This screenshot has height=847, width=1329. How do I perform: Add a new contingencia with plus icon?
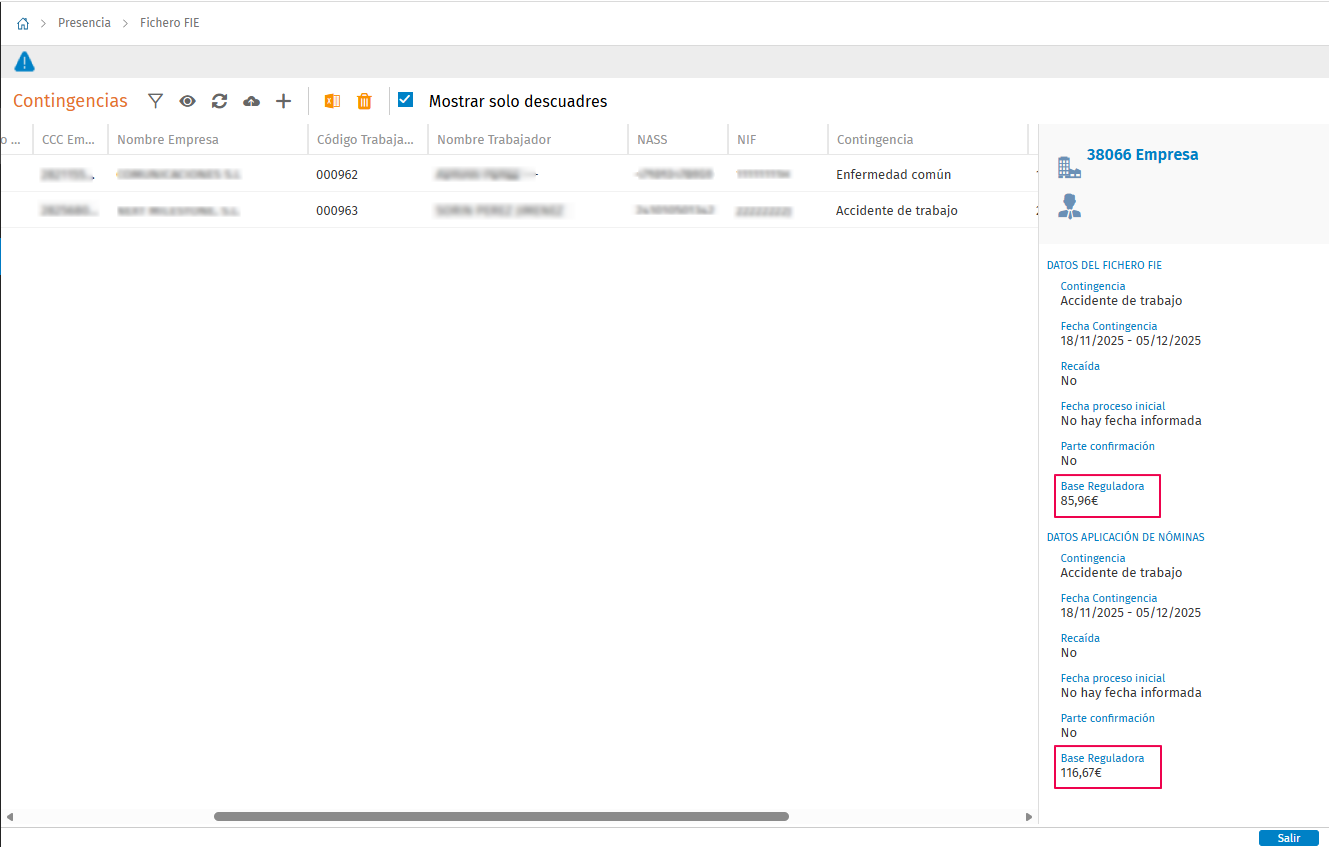pos(284,101)
